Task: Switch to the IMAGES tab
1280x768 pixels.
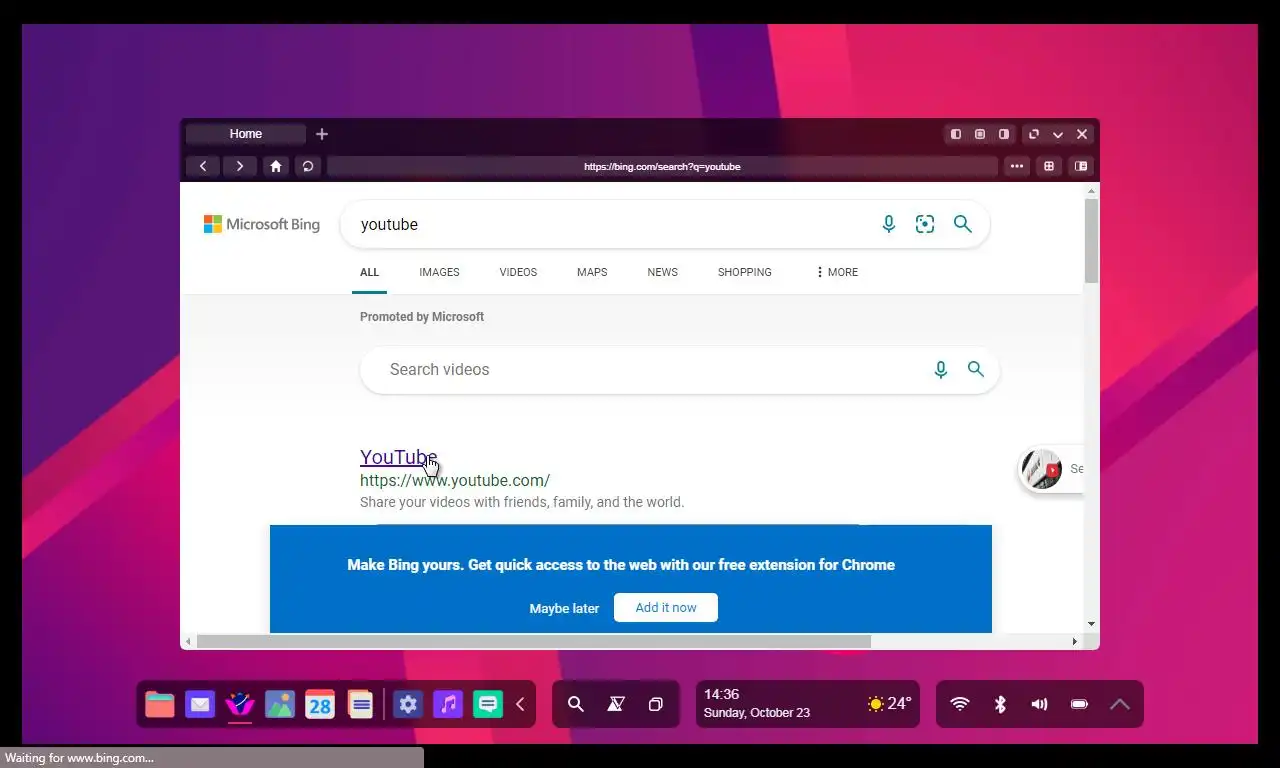Action: click(x=439, y=272)
